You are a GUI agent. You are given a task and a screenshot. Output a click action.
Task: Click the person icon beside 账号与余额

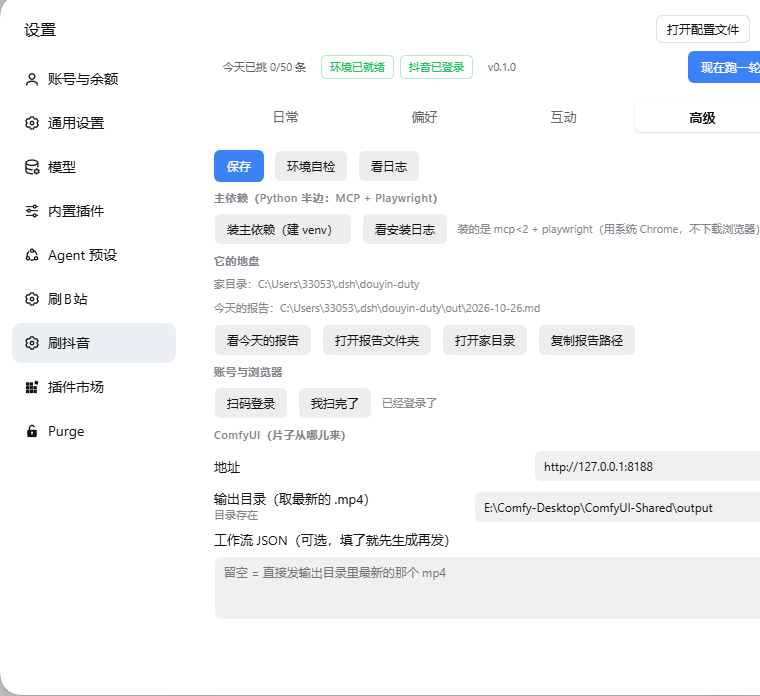[x=32, y=79]
